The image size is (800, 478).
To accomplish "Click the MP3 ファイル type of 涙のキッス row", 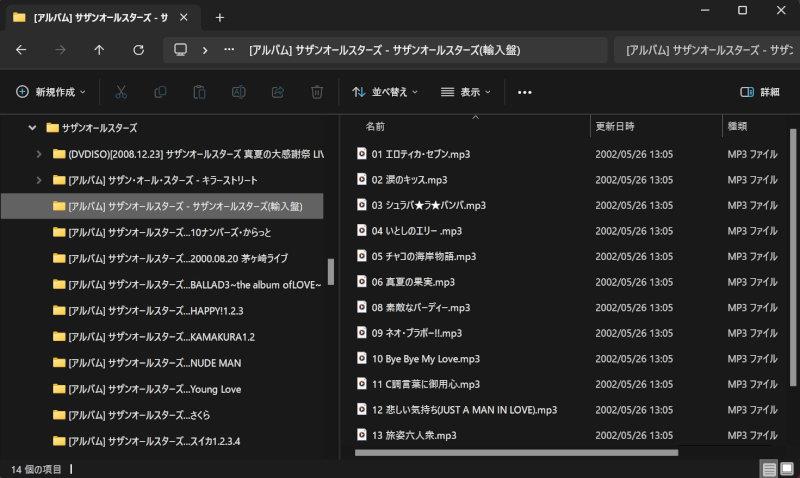I will tap(752, 180).
